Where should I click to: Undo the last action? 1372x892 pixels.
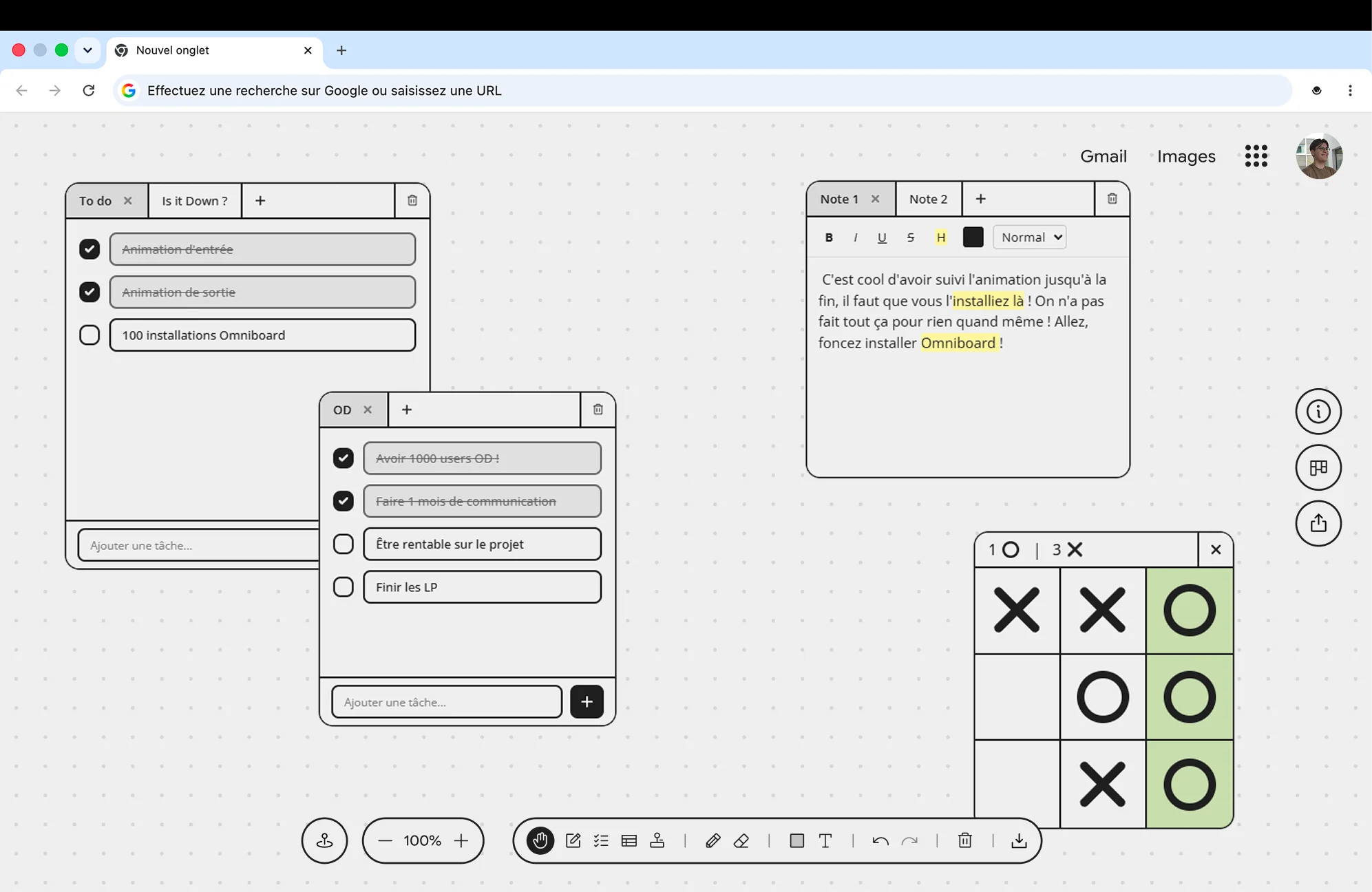click(x=880, y=840)
